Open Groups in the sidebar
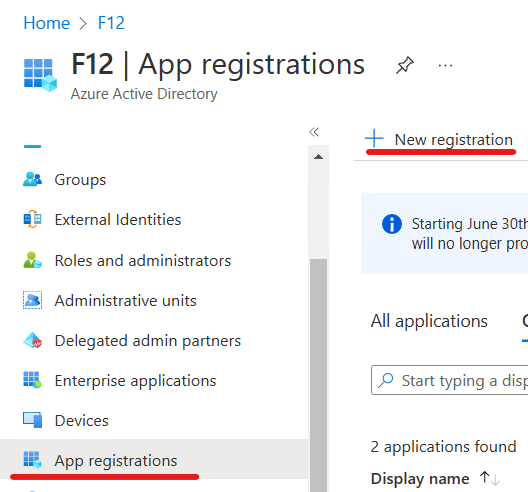 tap(80, 179)
